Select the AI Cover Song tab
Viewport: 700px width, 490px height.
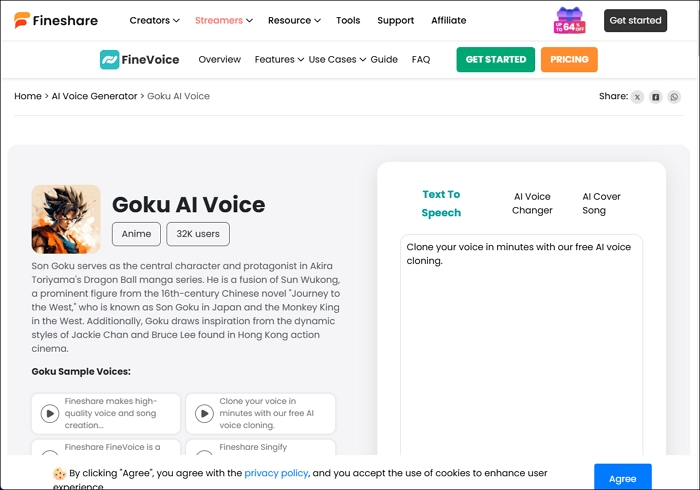pos(601,204)
